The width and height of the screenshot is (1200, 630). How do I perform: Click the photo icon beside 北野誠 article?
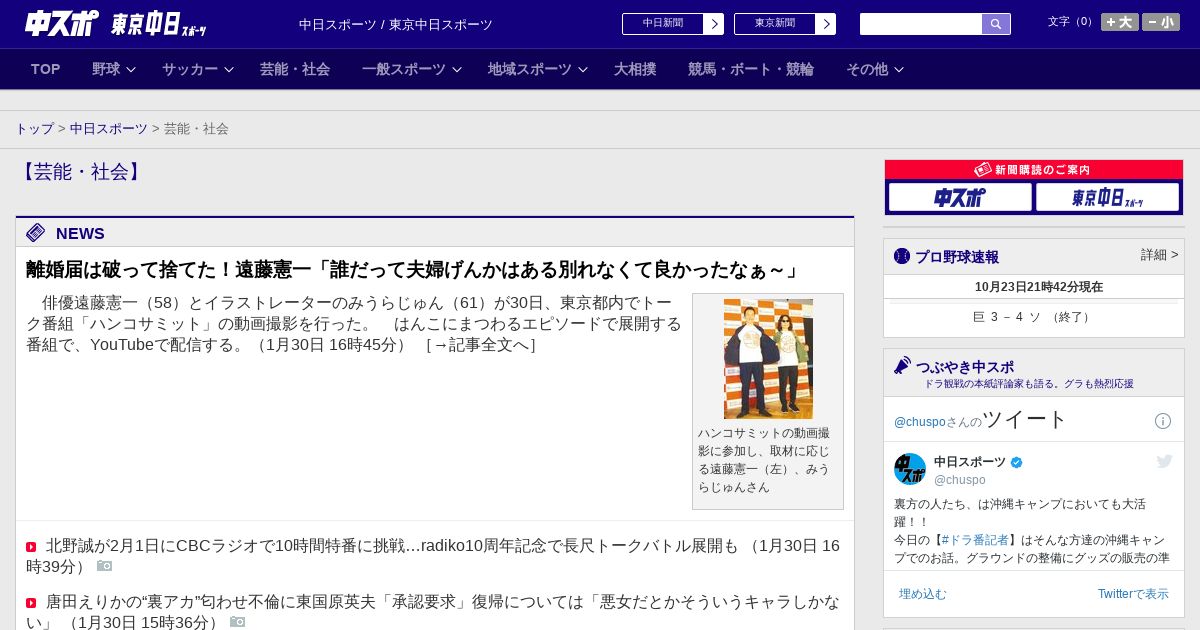104,566
